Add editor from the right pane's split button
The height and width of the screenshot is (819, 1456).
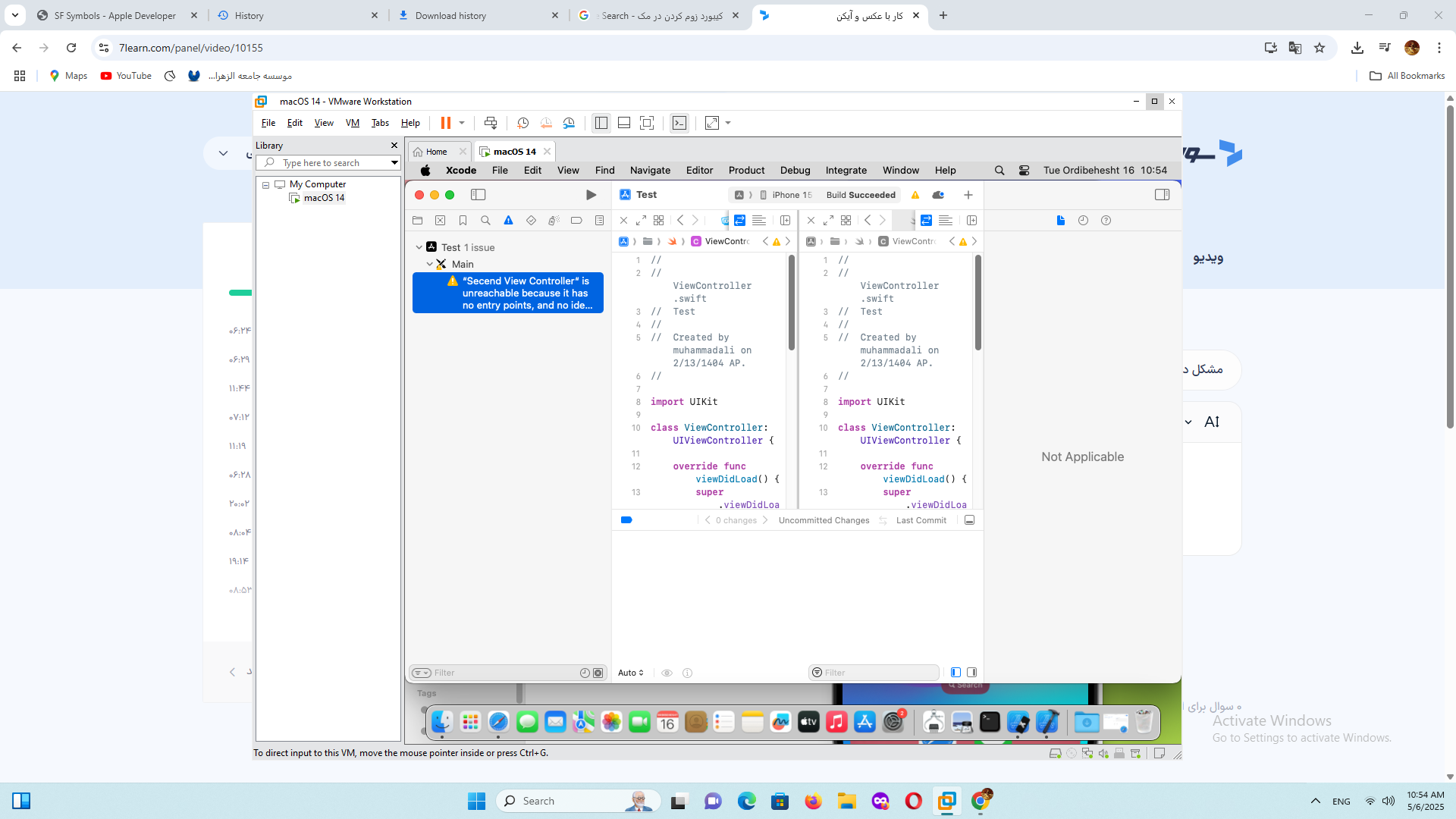[x=971, y=221]
